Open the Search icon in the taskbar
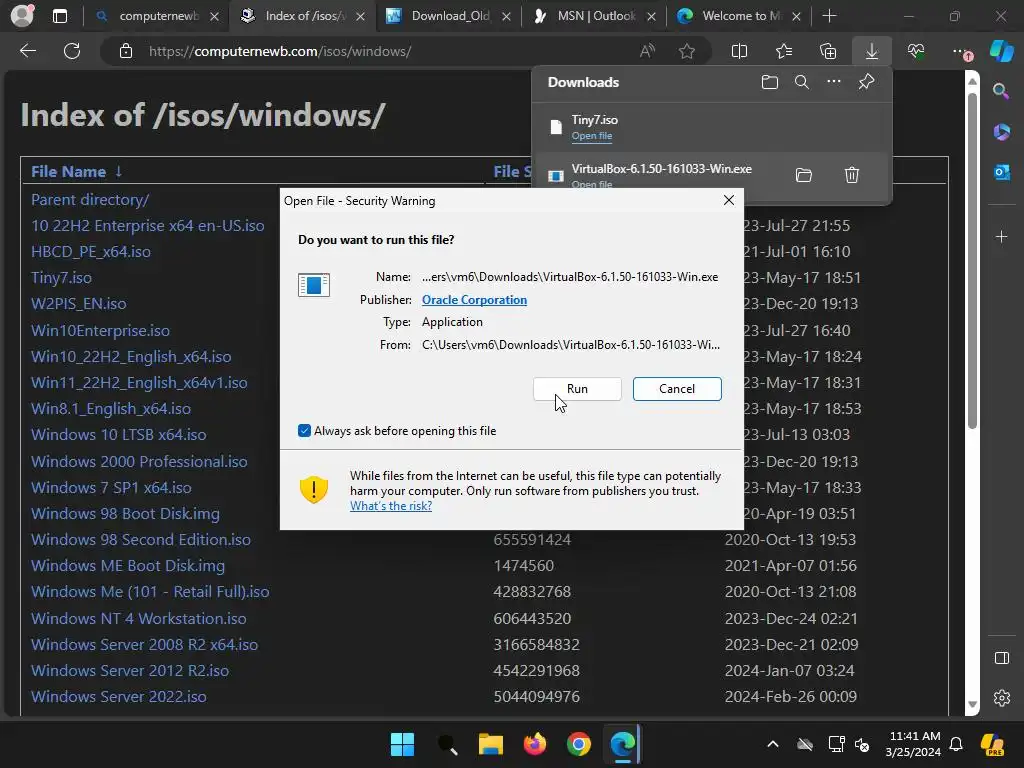Viewport: 1024px width, 768px height. (x=447, y=744)
